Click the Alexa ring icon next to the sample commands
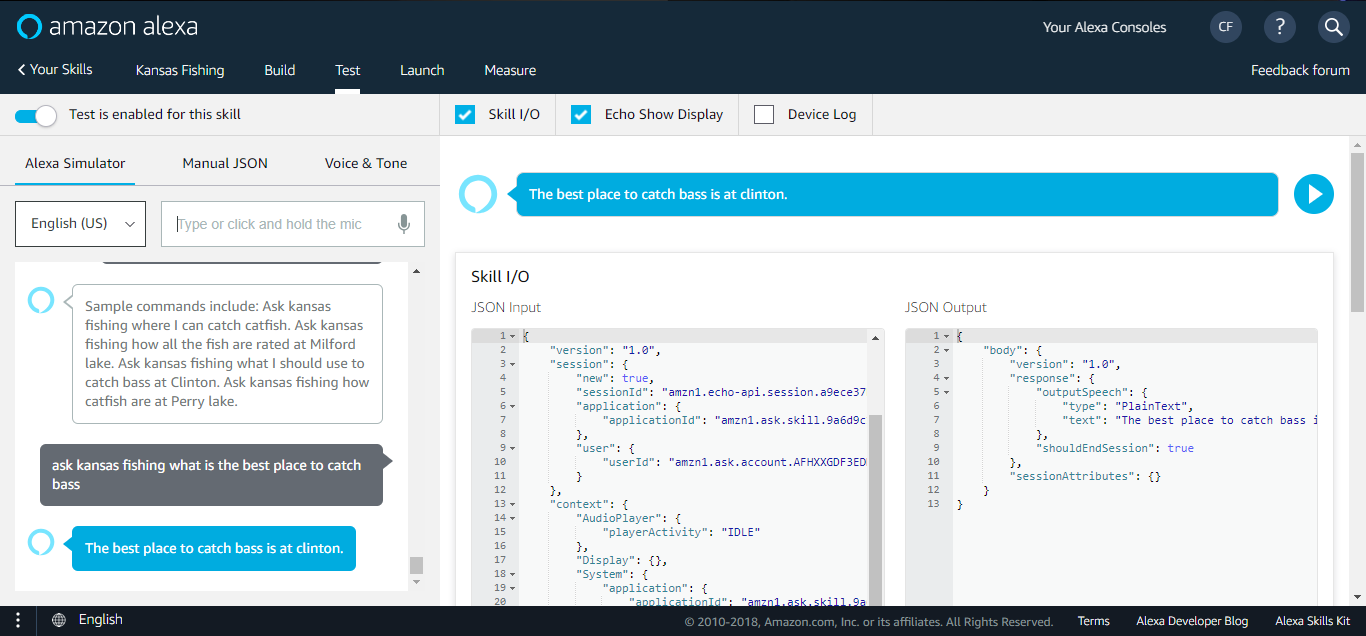Viewport: 1366px width, 636px height. click(x=40, y=300)
